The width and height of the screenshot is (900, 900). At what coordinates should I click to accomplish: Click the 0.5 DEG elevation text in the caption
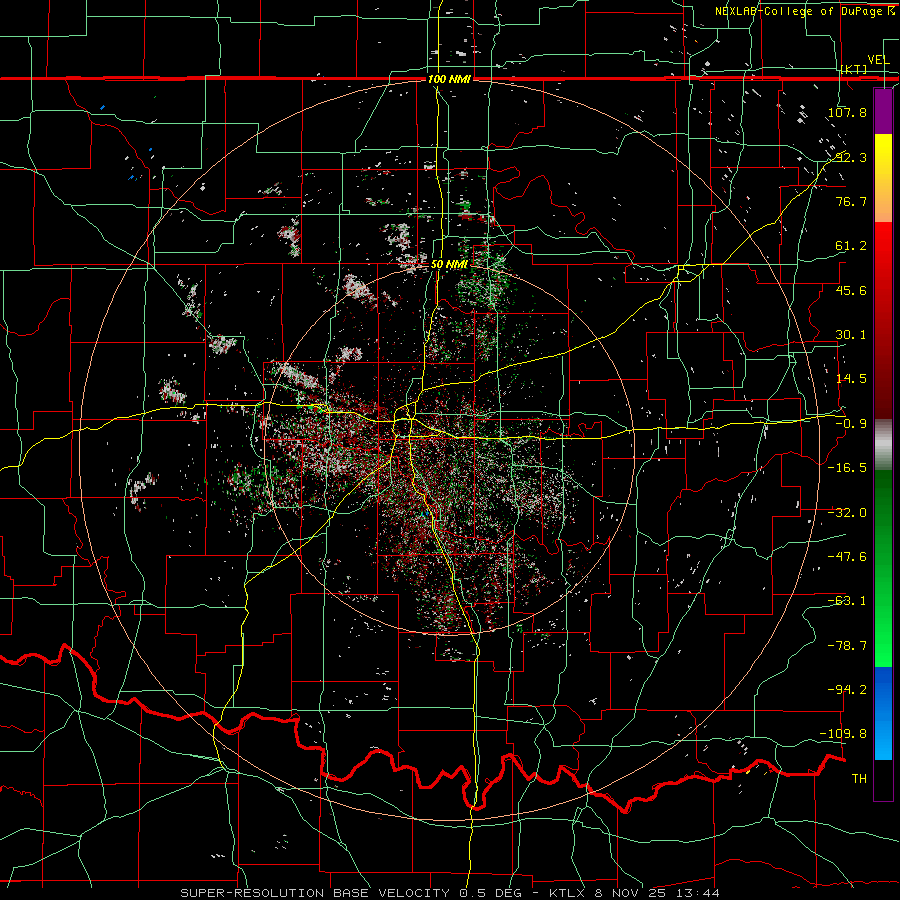coord(490,893)
